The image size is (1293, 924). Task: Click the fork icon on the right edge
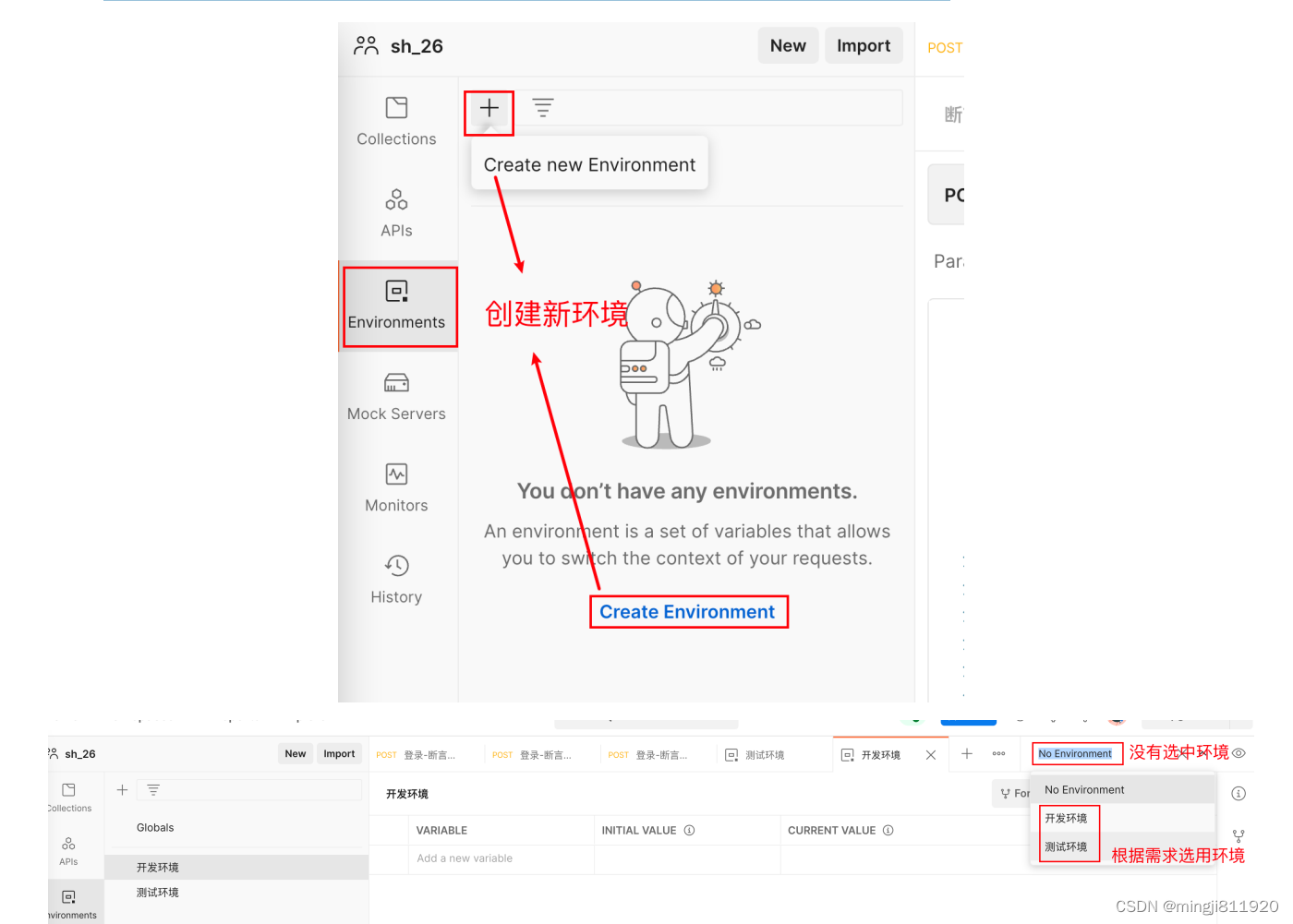(x=1239, y=836)
